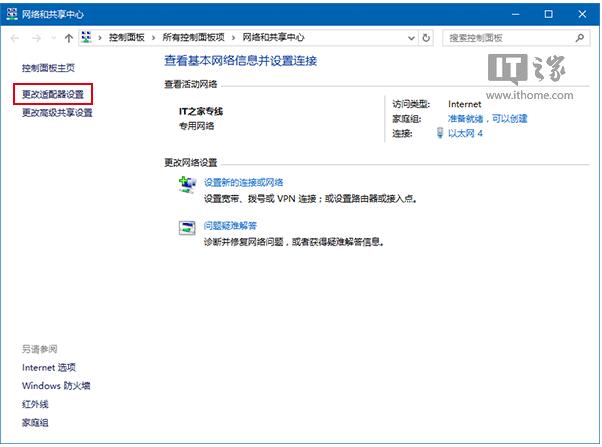The width and height of the screenshot is (602, 447).
Task: Open Internet 选项 under 另请参阅
Action: (x=48, y=367)
